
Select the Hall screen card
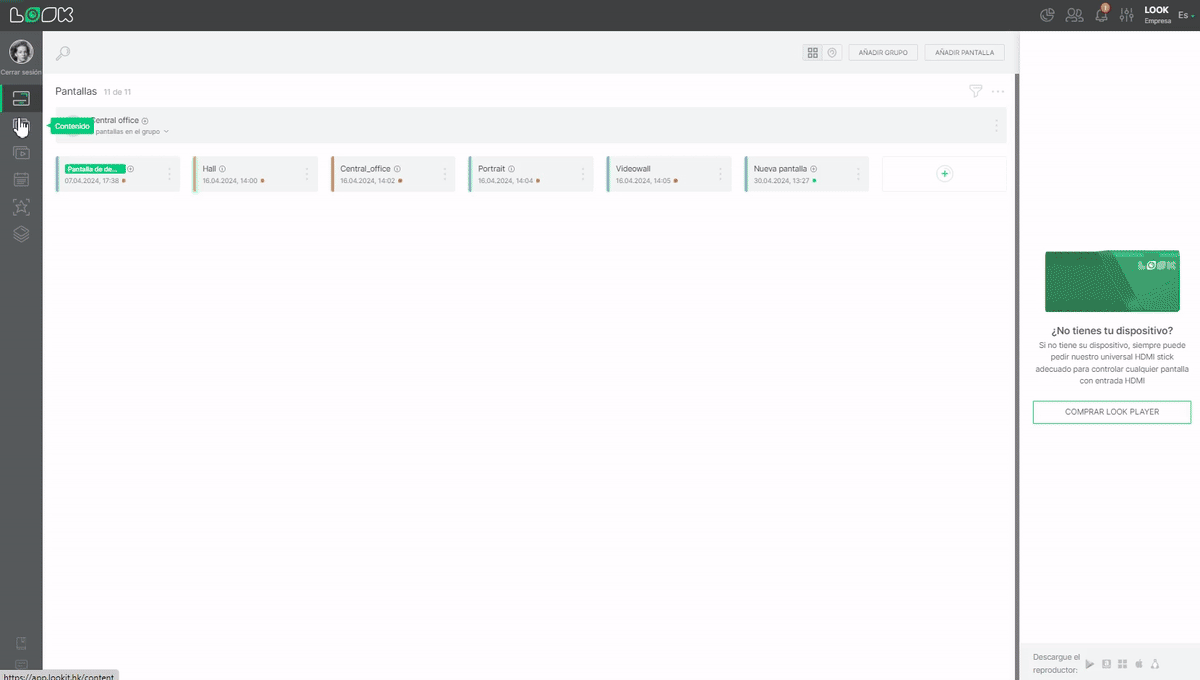(255, 174)
